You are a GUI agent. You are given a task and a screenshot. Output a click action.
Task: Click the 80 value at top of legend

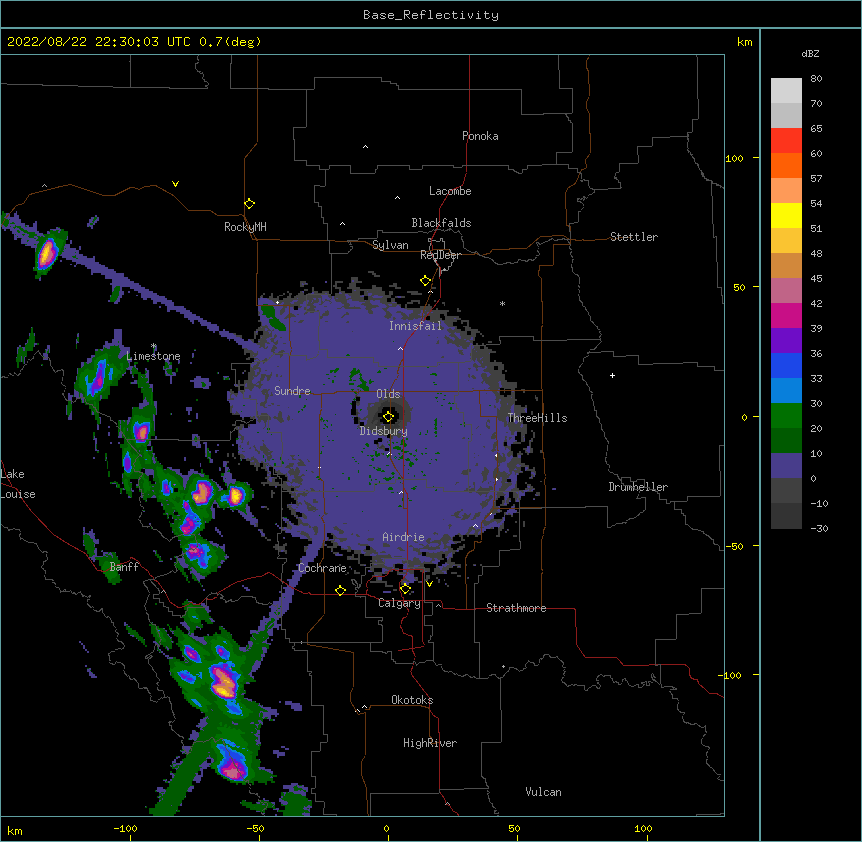tap(816, 79)
